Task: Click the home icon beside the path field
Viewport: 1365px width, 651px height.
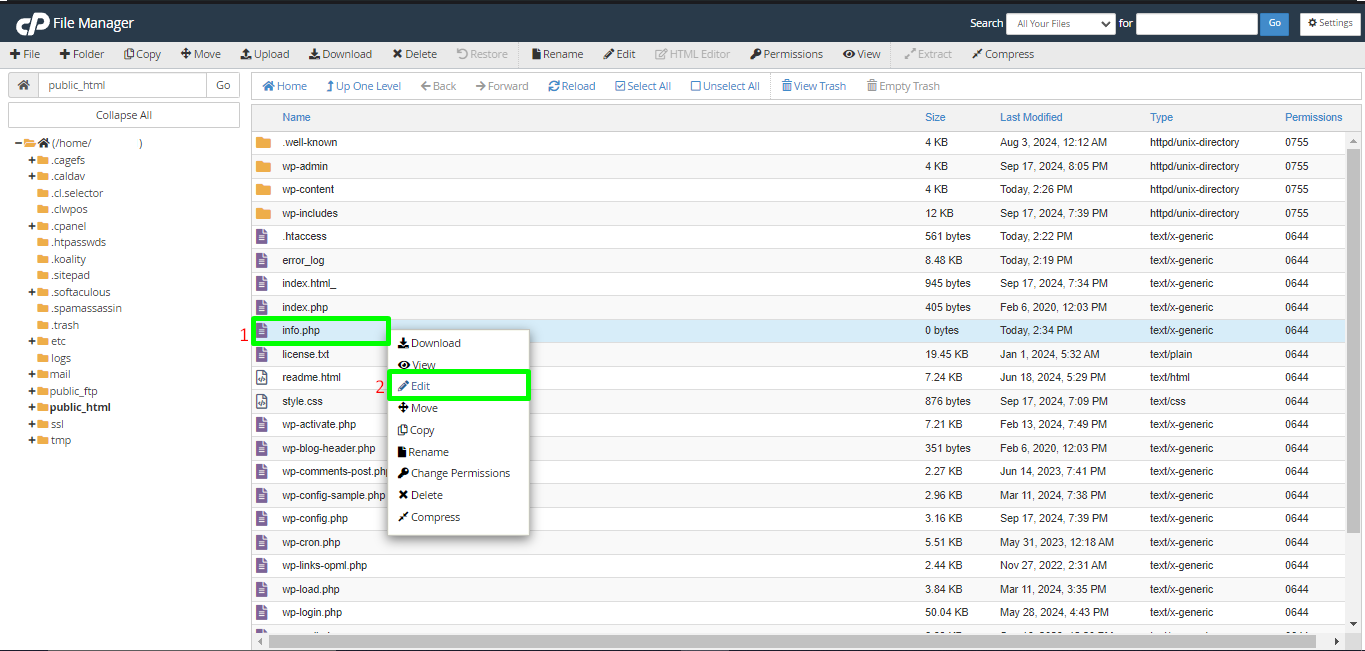Action: [x=22, y=85]
